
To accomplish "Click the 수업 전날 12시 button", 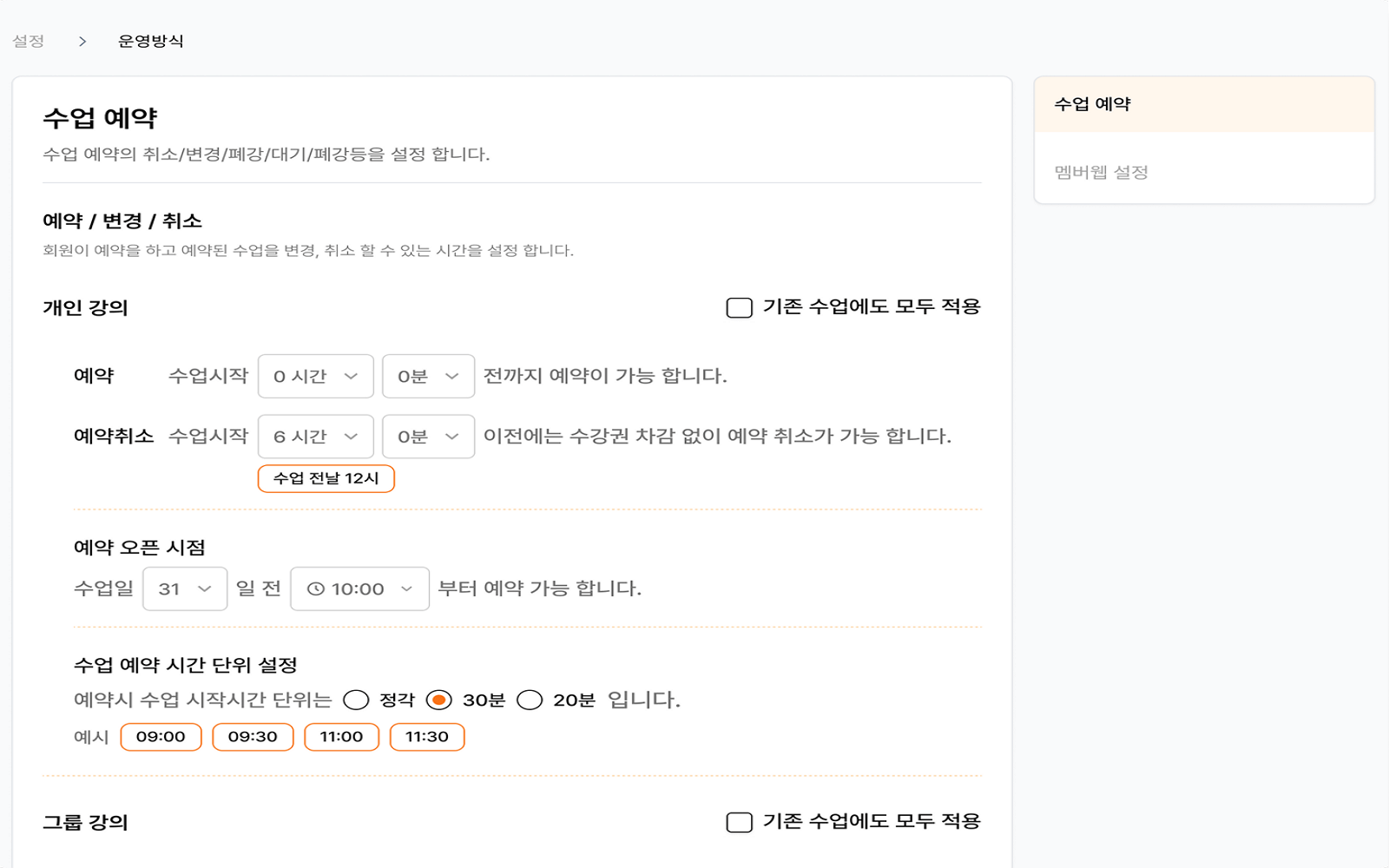I will coord(326,478).
